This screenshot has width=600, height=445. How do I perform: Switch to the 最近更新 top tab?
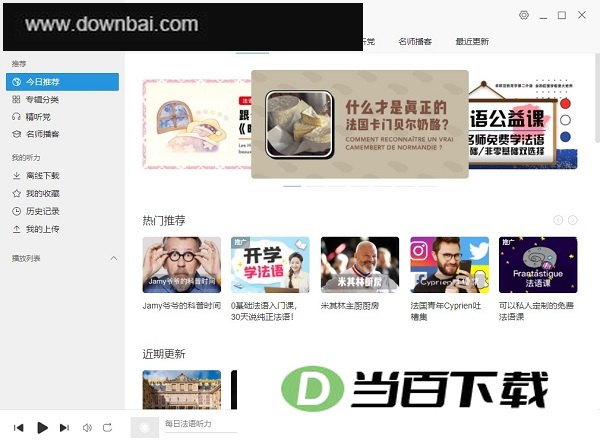pyautogui.click(x=472, y=41)
